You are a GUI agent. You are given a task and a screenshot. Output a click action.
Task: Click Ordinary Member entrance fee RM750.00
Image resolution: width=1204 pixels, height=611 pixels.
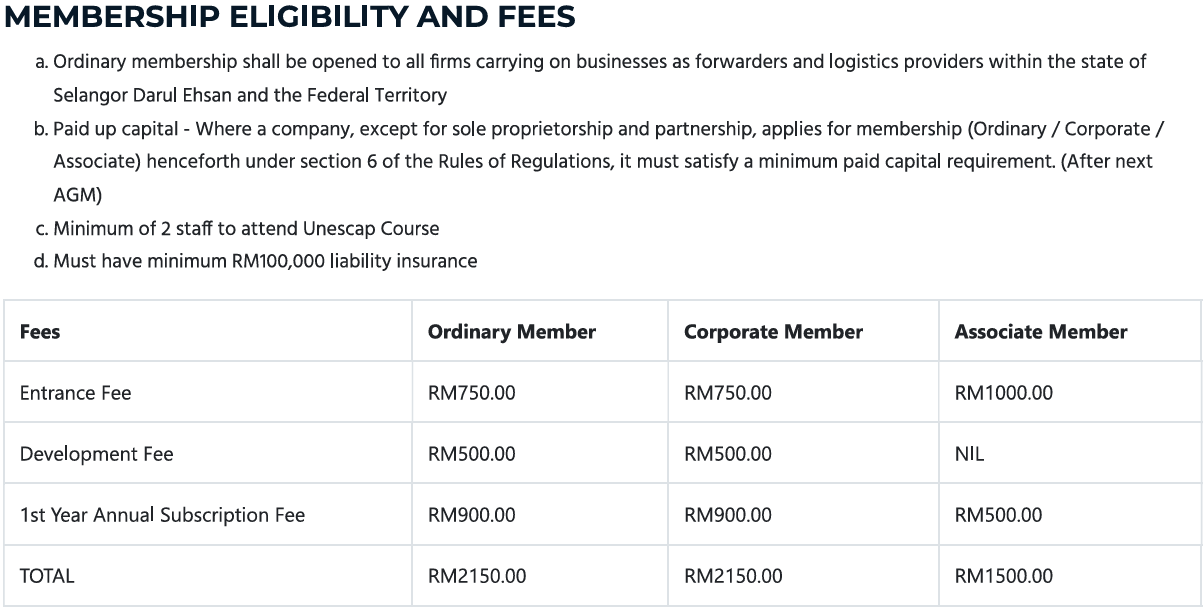coord(471,393)
